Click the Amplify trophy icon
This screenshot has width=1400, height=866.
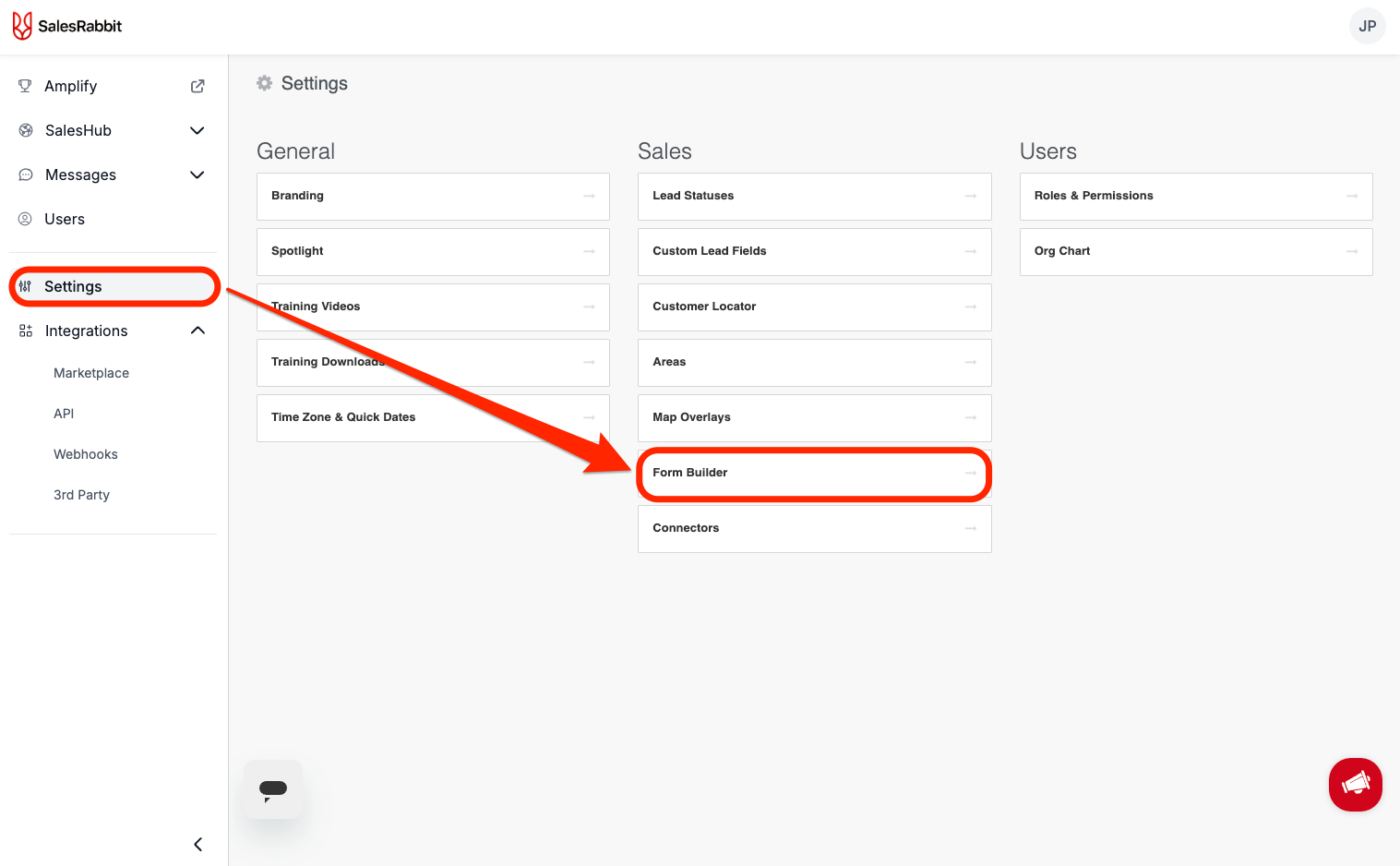[25, 86]
